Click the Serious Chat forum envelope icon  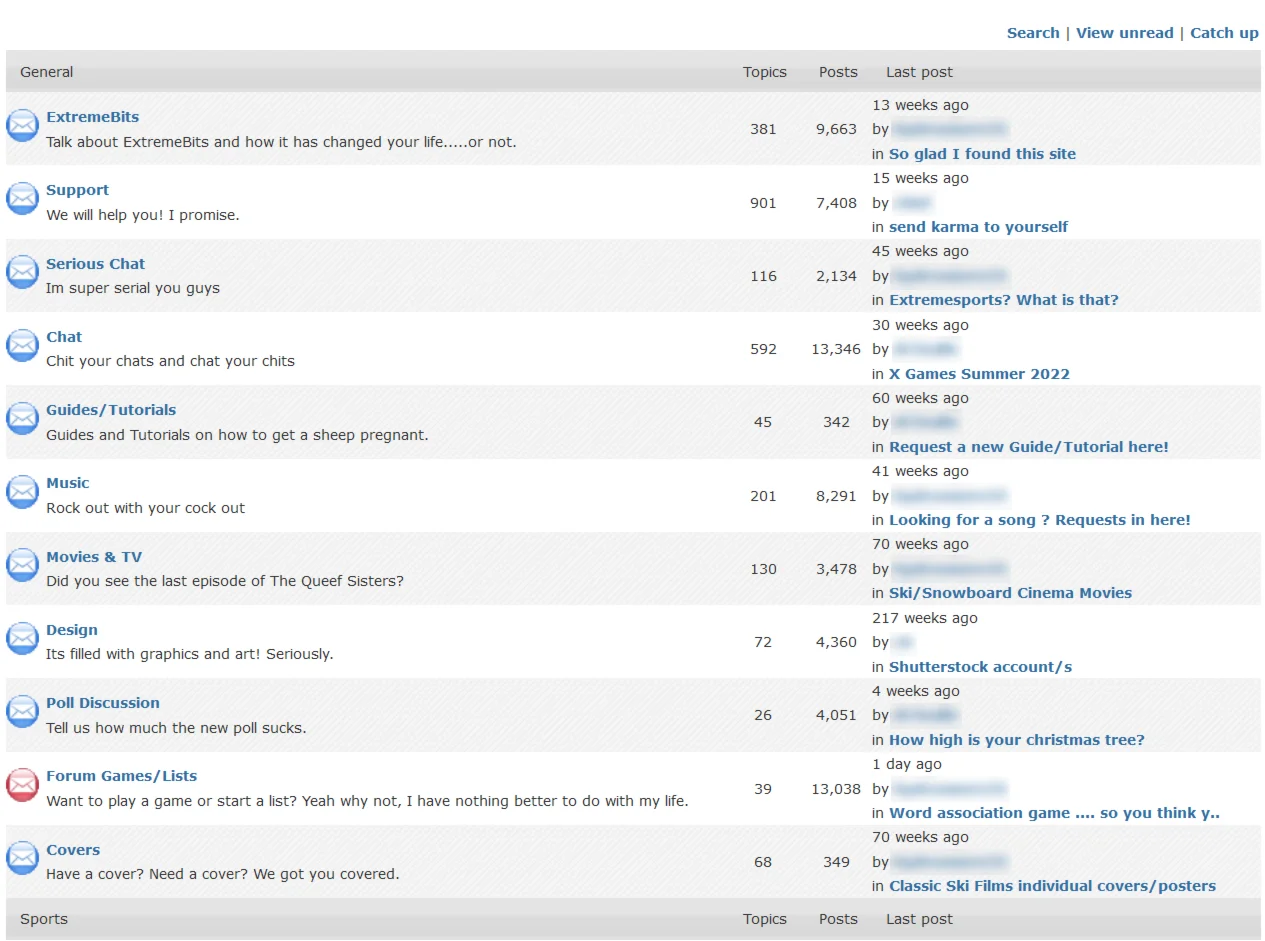point(22,272)
